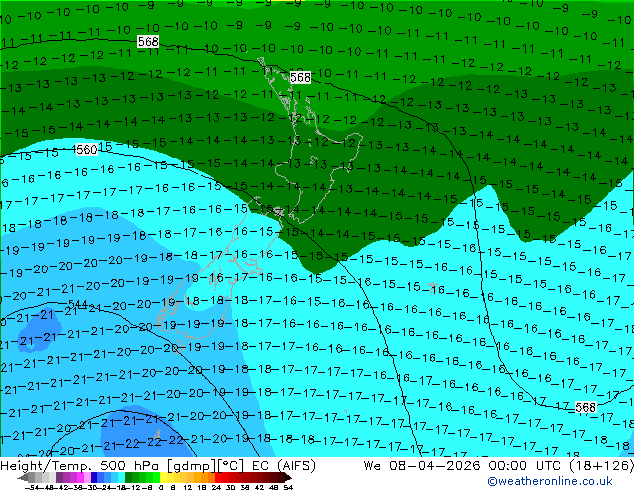Click the '54' value at the scale's right end

pos(288,487)
